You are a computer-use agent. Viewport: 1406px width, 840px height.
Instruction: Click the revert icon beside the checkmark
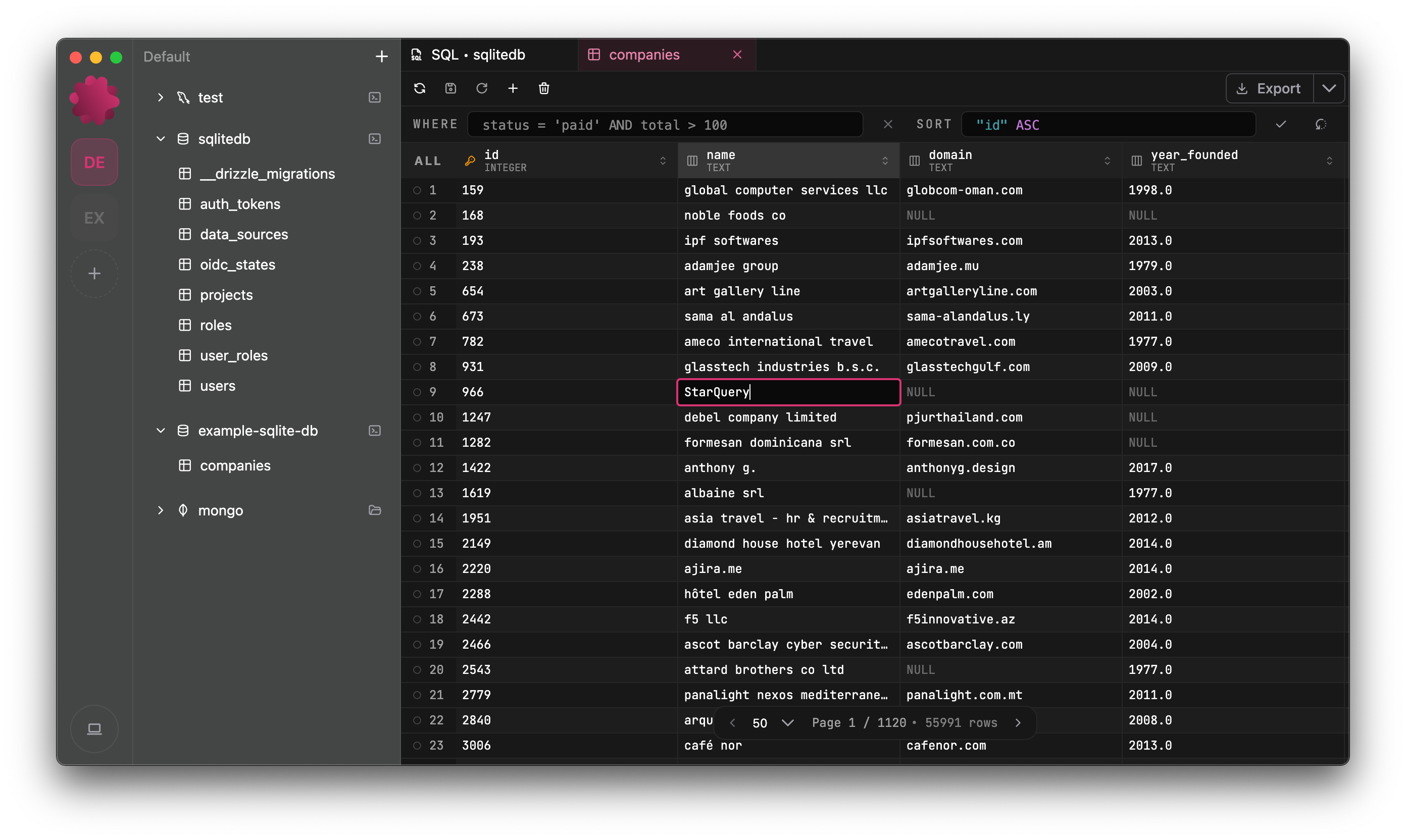(x=1321, y=124)
